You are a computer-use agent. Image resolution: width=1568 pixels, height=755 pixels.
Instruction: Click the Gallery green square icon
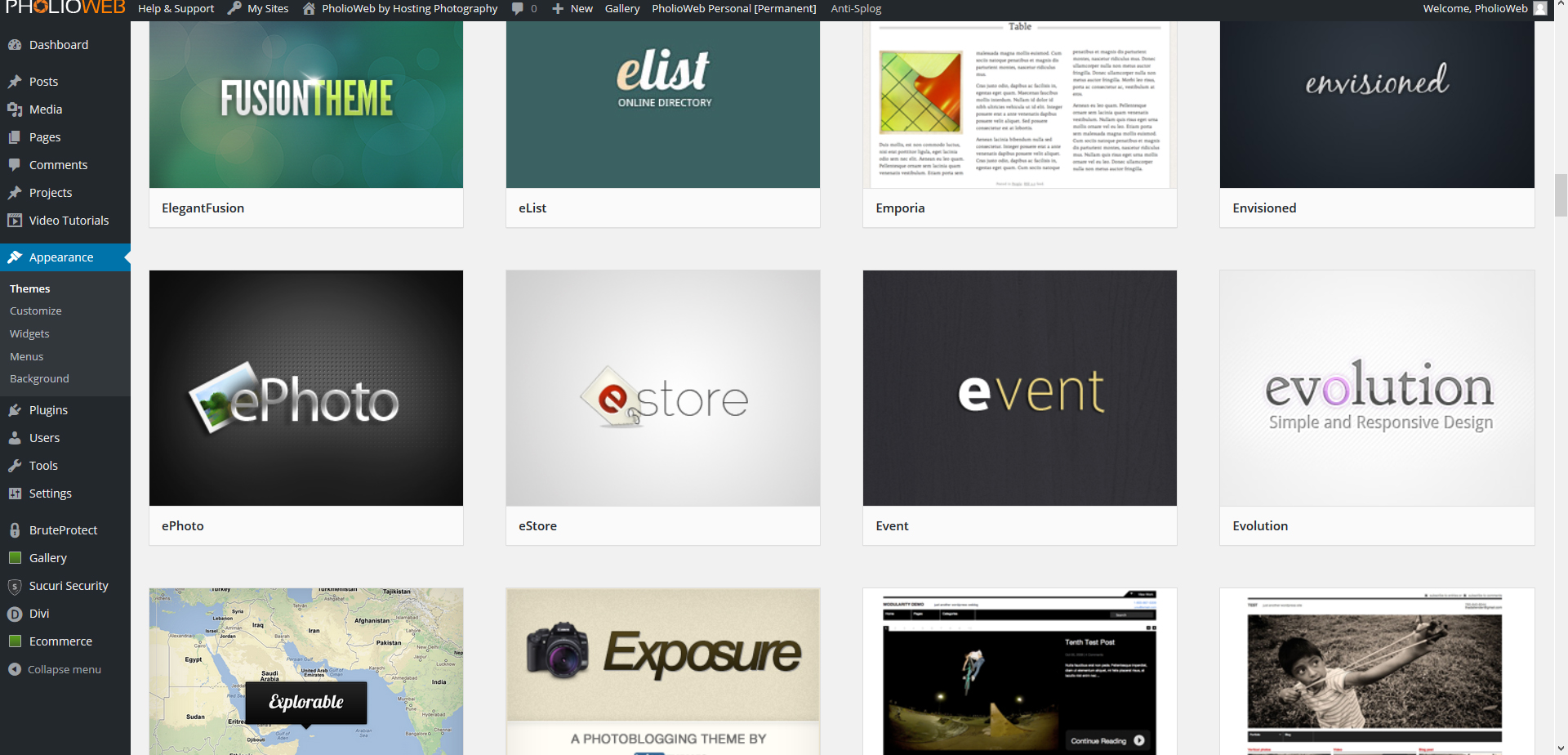[15, 558]
